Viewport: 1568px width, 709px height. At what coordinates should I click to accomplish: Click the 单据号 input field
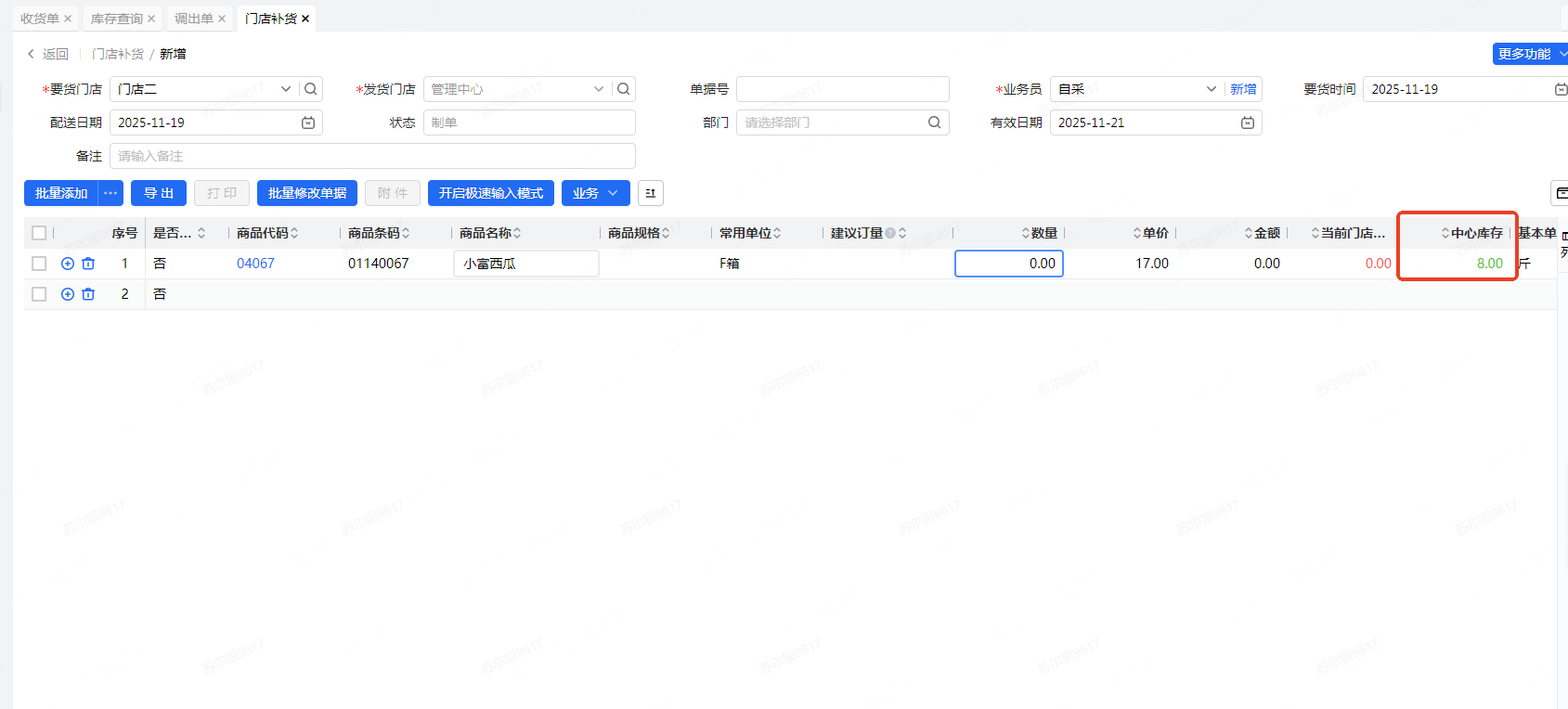pos(843,89)
